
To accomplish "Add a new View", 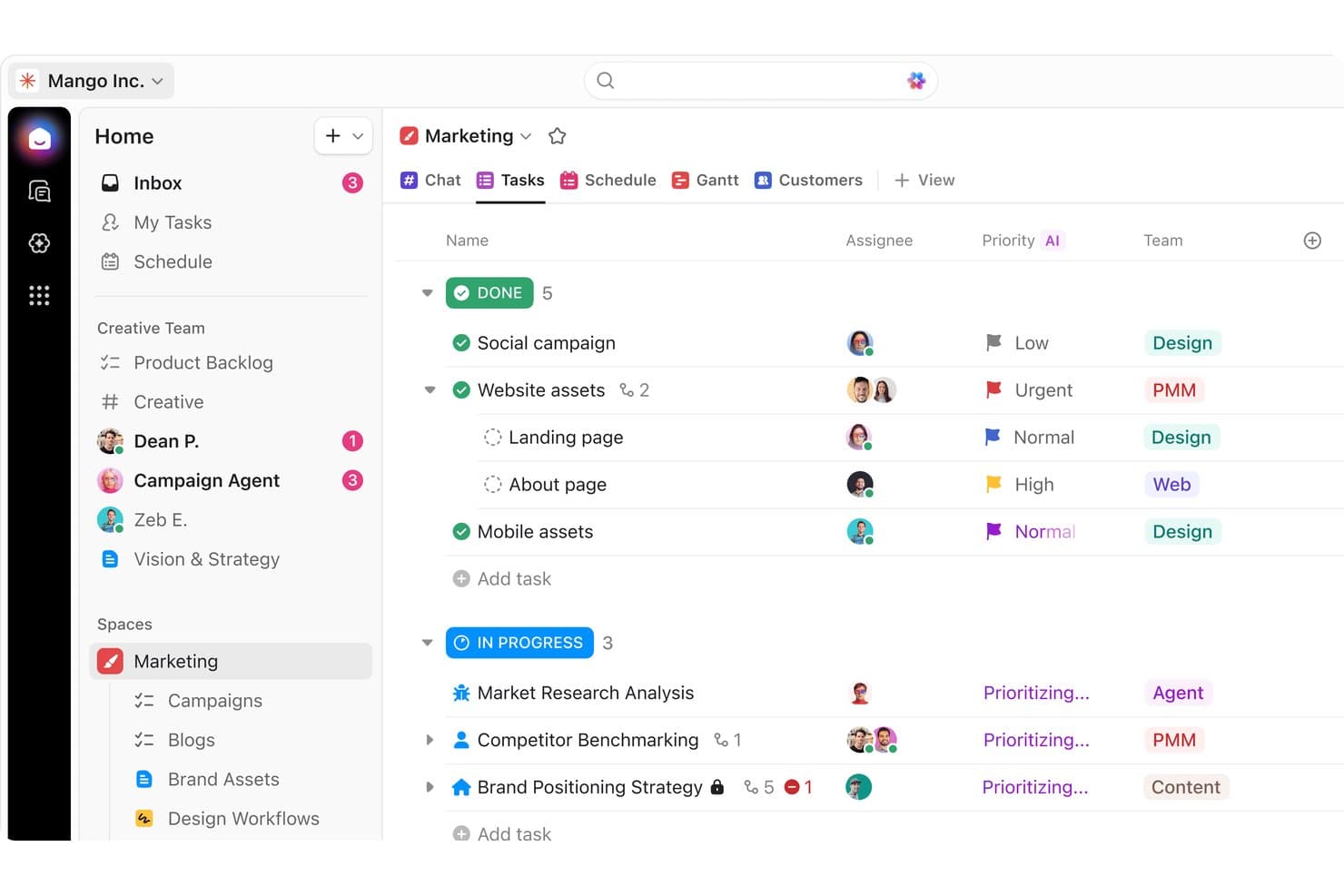I will coord(924,180).
